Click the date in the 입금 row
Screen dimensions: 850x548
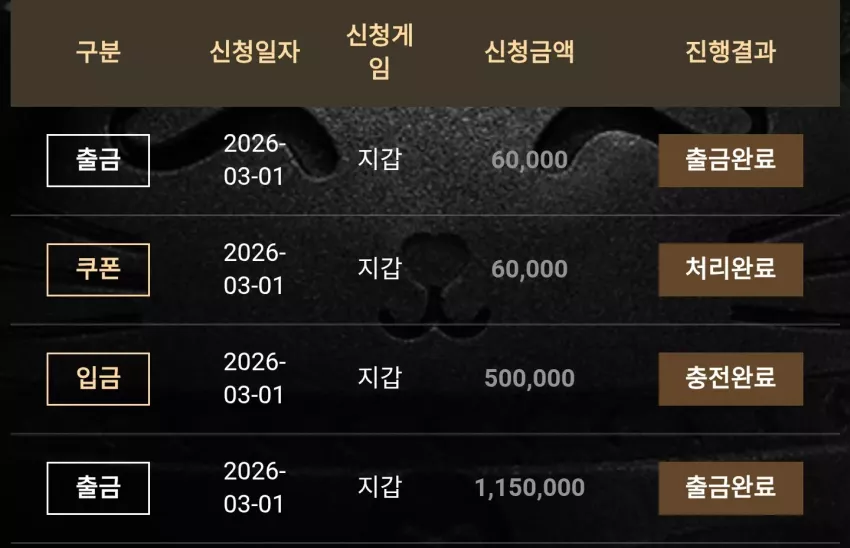(x=254, y=378)
